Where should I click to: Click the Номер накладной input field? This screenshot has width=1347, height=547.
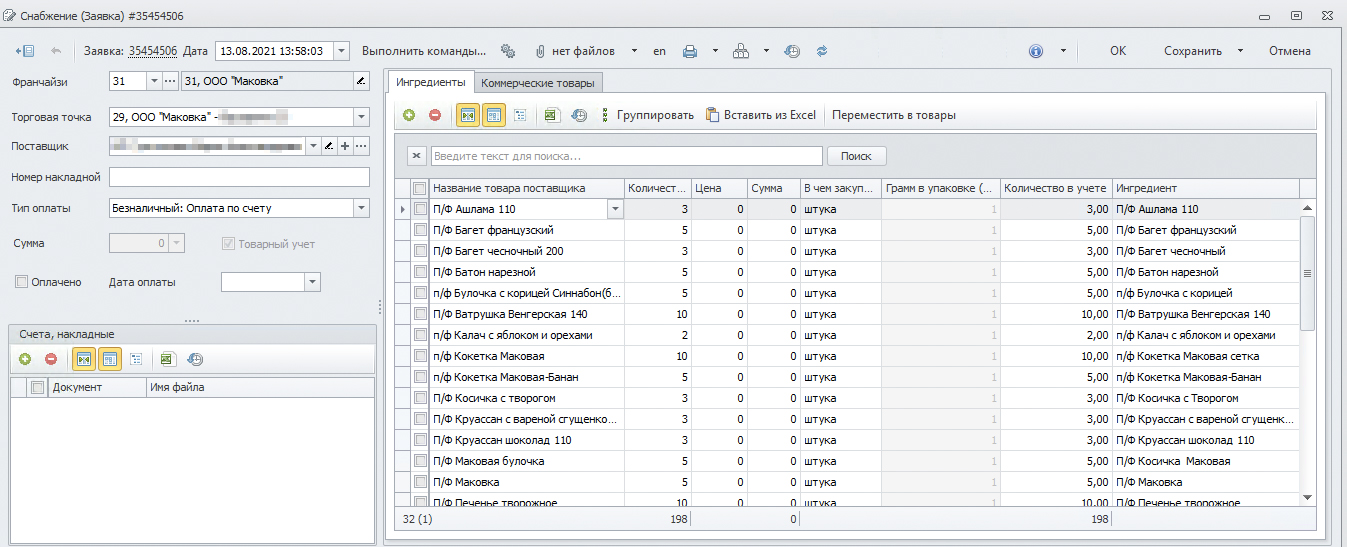pos(239,177)
